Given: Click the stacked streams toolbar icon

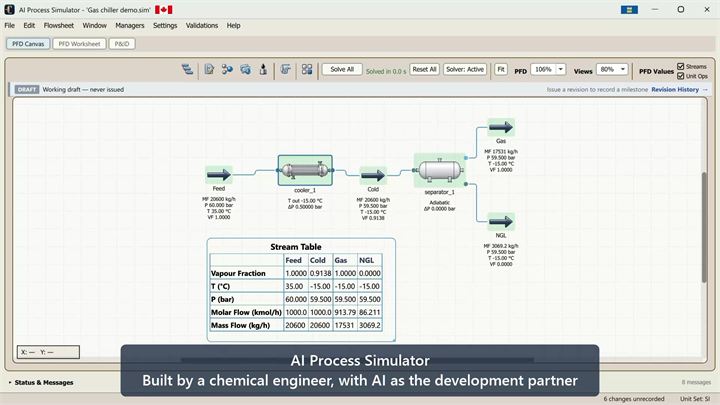Looking at the screenshot, I should [187, 69].
